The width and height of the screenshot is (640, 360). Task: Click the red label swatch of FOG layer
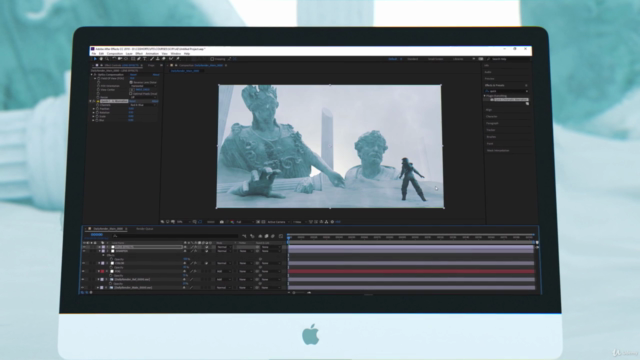coord(103,271)
